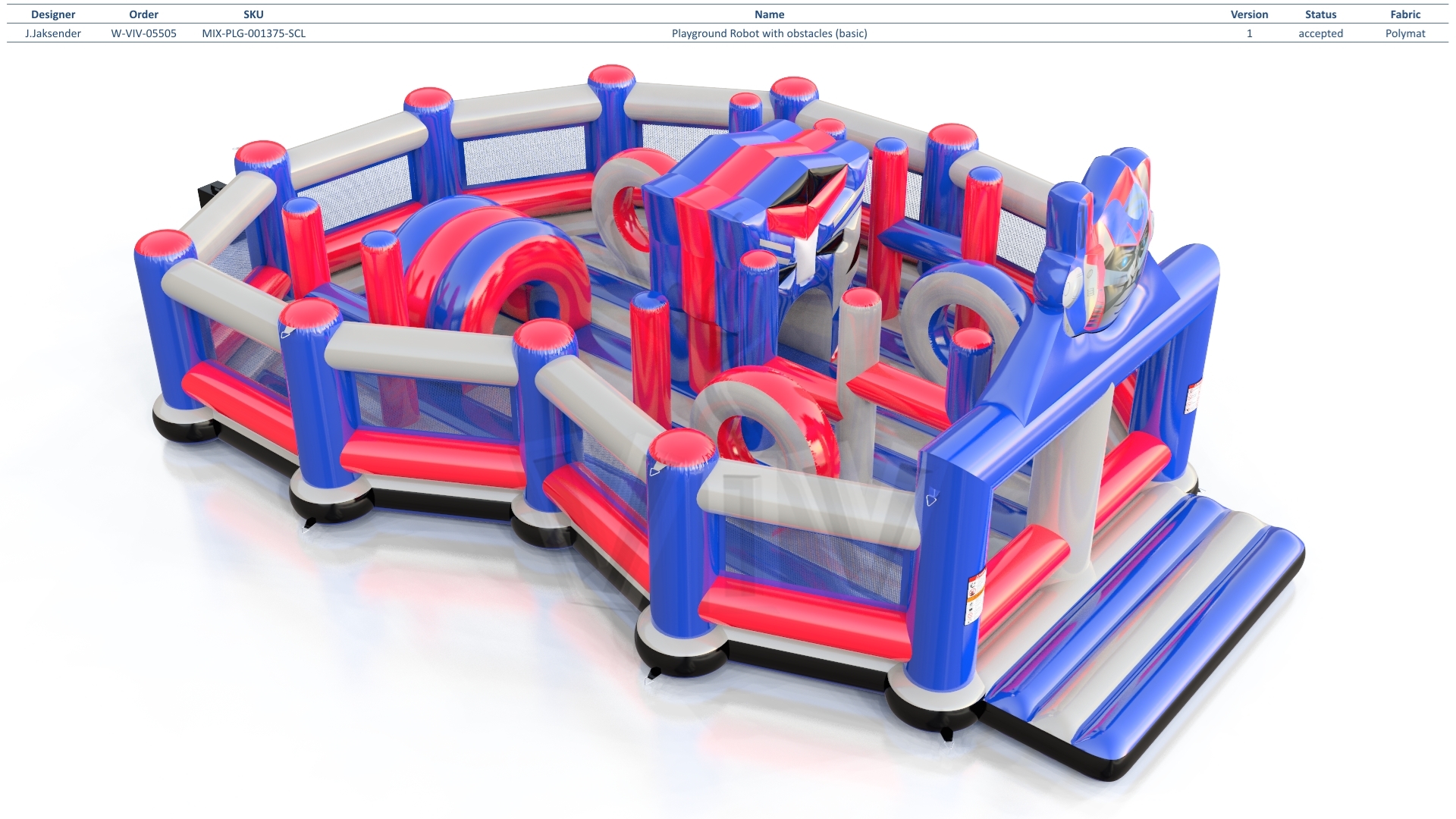The image size is (1456, 819).
Task: Click the Polymat fabric value
Action: [x=1405, y=33]
